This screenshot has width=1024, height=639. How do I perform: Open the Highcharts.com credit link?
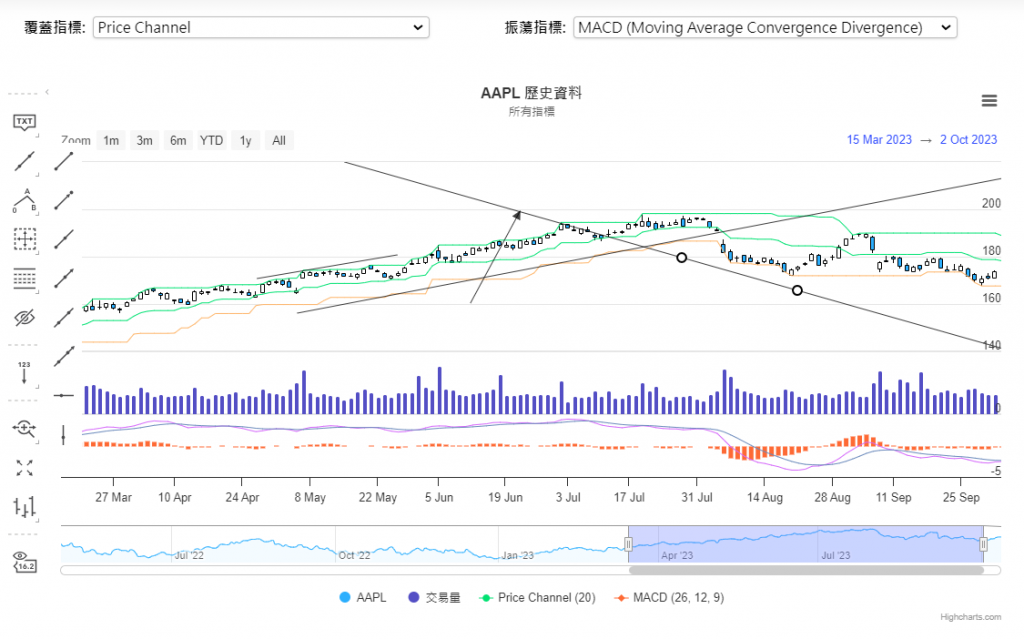[970, 617]
